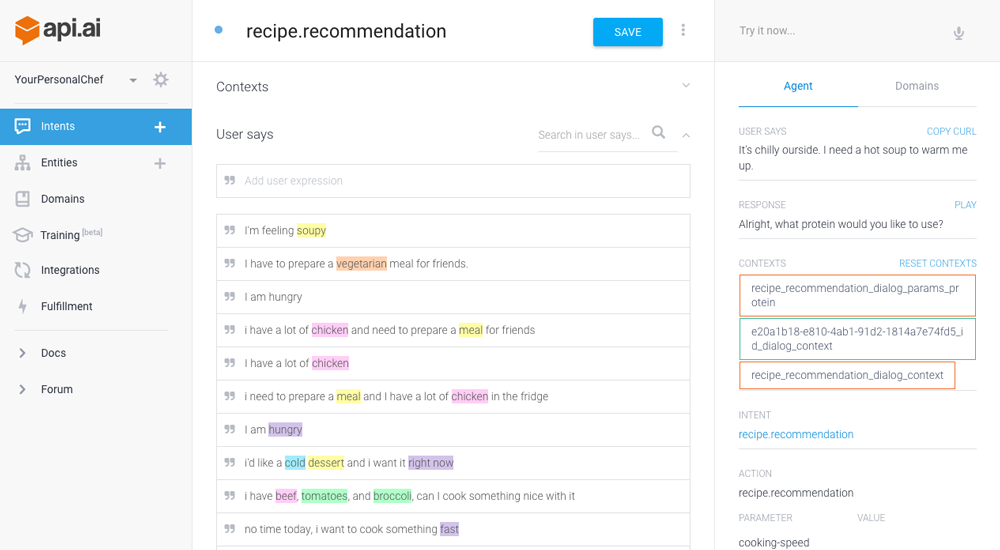Switch to the Domains tab
1000x550 pixels.
[916, 86]
